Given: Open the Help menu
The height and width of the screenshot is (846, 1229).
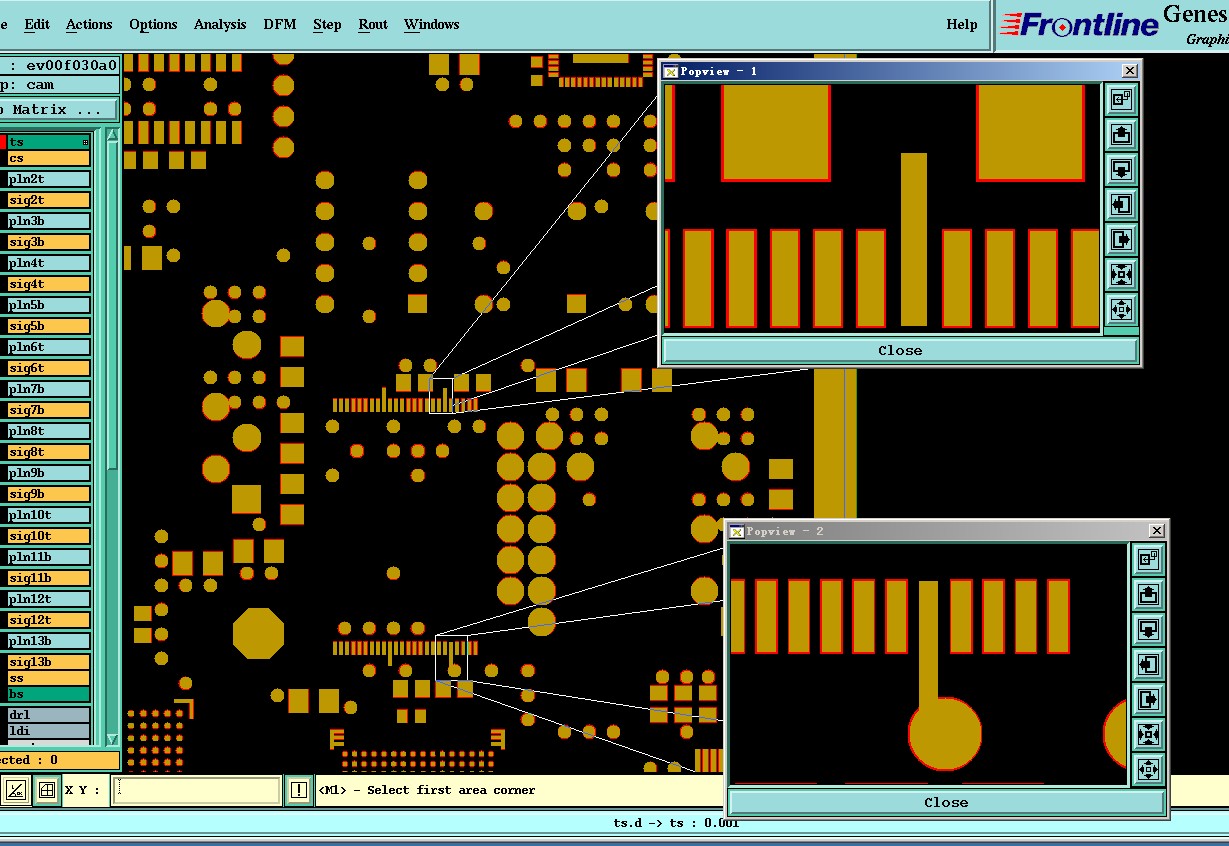Looking at the screenshot, I should point(962,24).
